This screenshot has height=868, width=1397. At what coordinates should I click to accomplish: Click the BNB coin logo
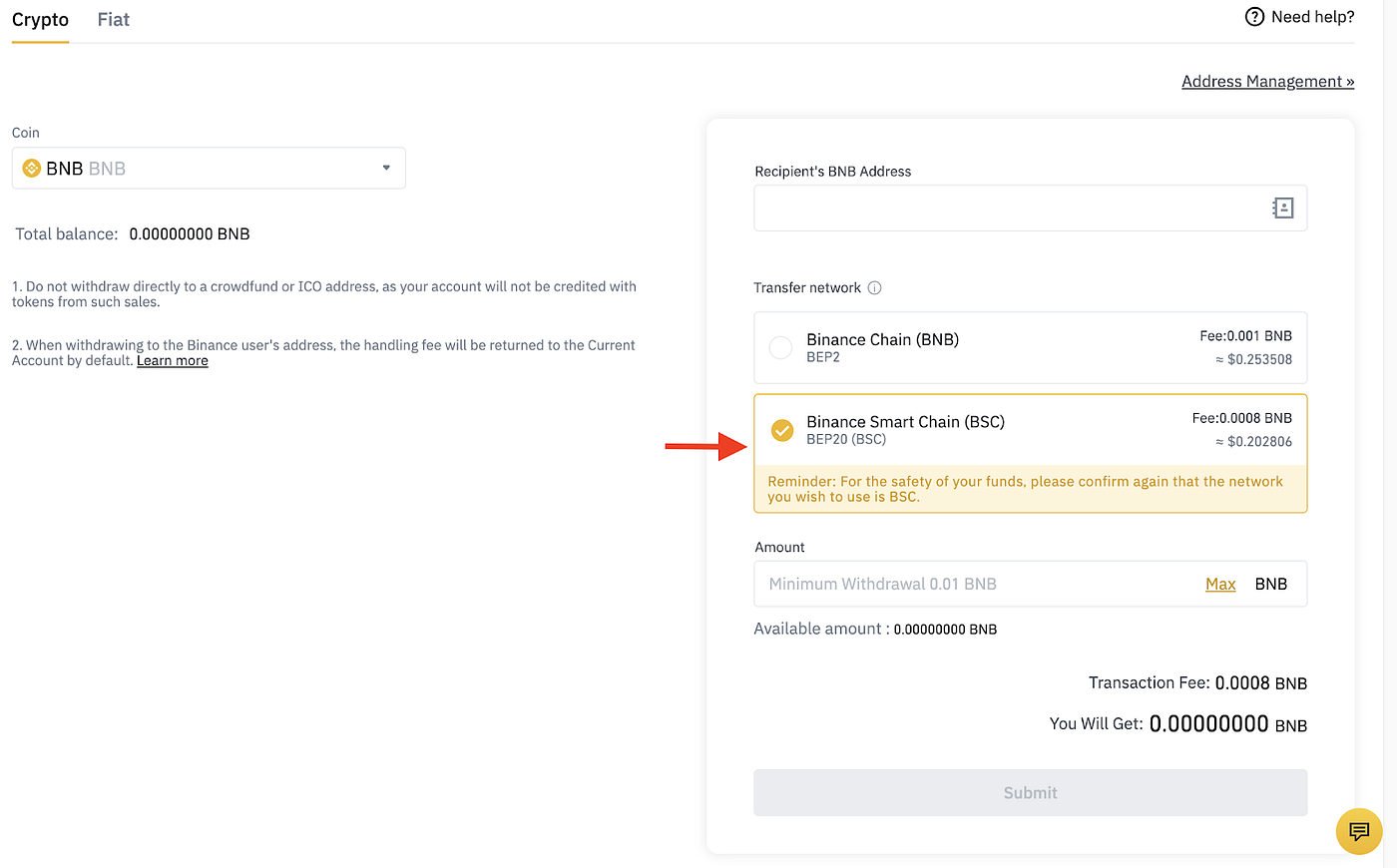click(x=29, y=168)
